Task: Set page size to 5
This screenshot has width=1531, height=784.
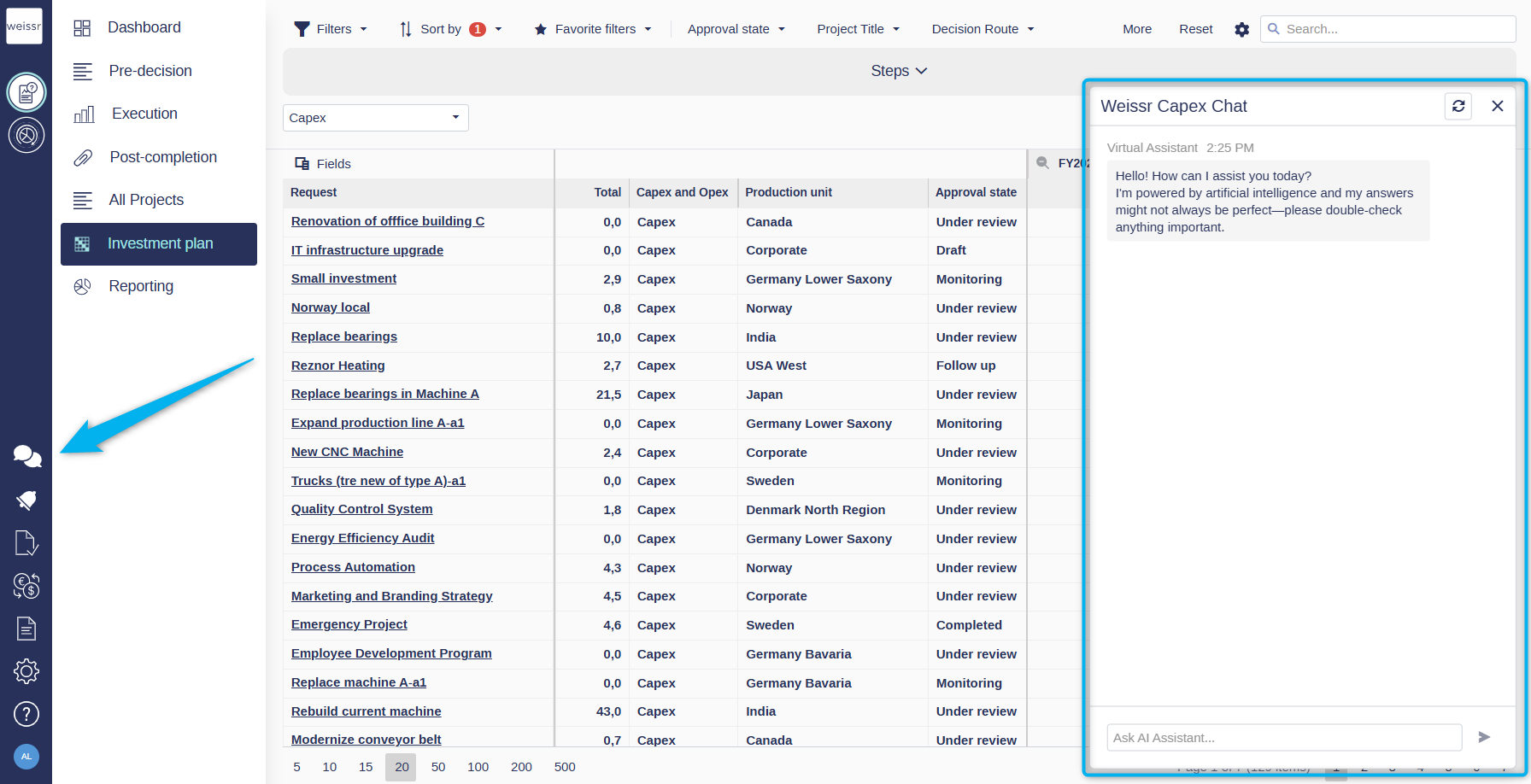Action: [x=296, y=767]
